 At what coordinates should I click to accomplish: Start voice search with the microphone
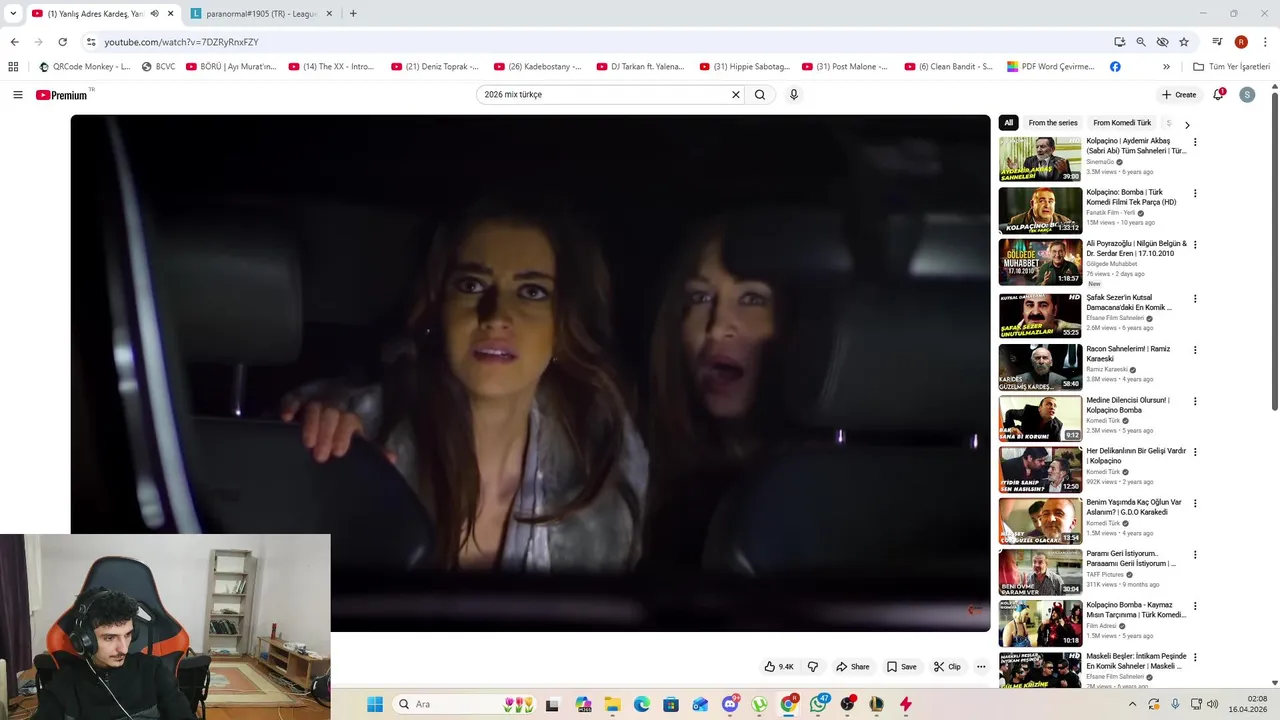tap(794, 95)
